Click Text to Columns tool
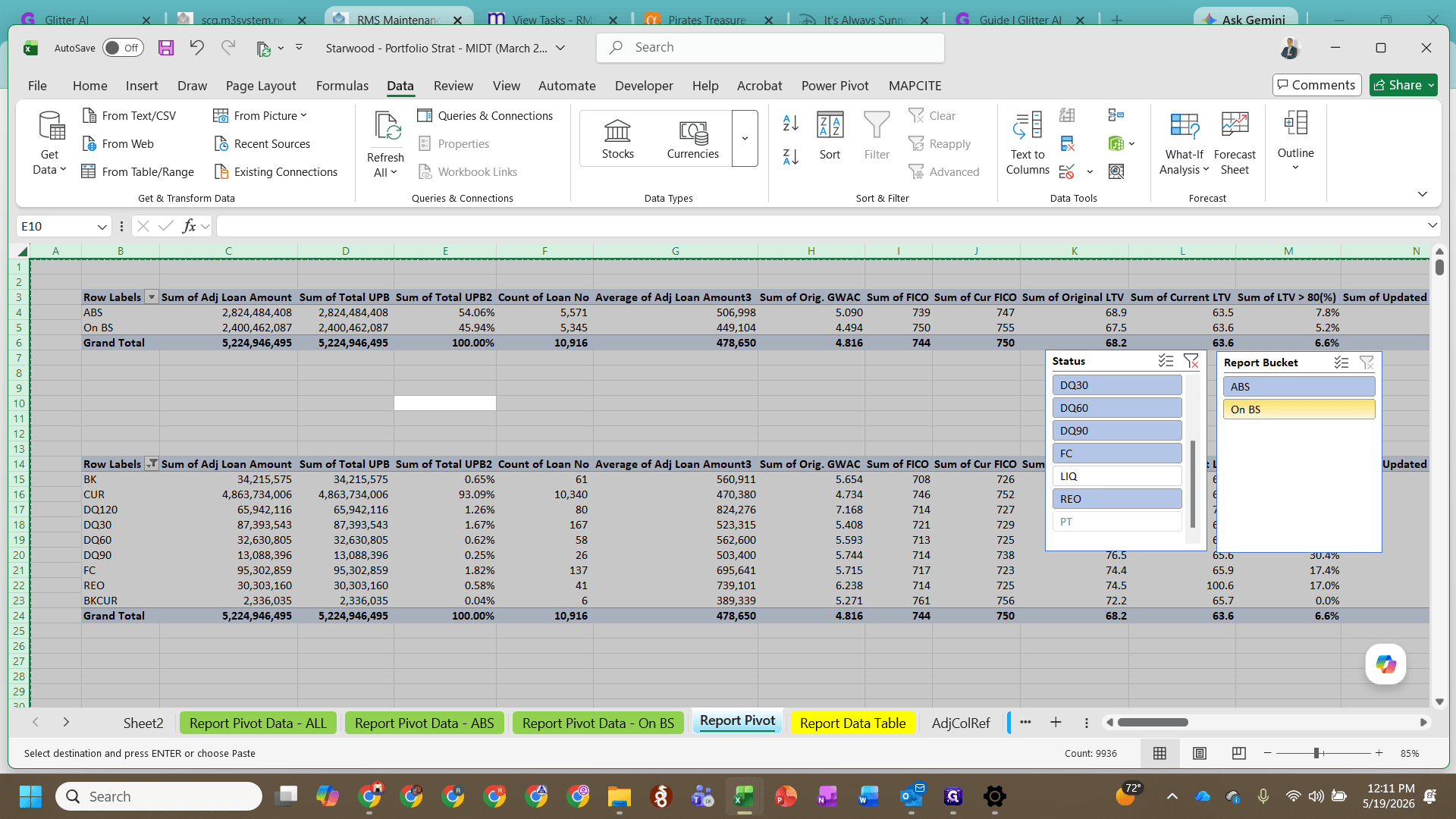1456x819 pixels. pos(1028,143)
